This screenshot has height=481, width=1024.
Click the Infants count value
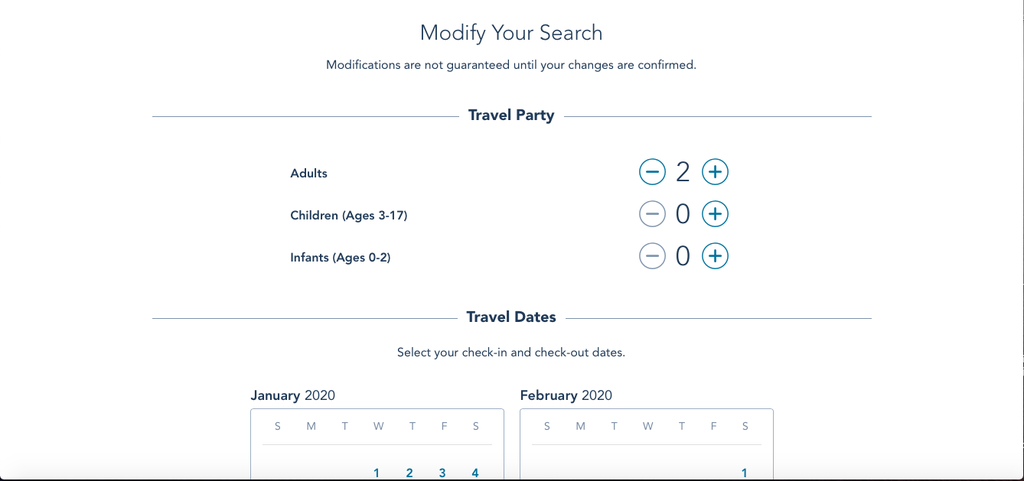683,256
